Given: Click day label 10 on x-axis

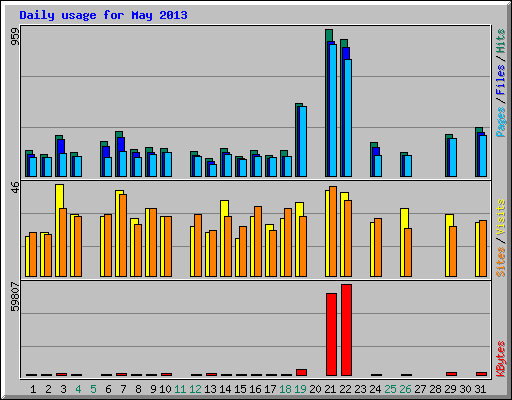Looking at the screenshot, I should pyautogui.click(x=165, y=389).
